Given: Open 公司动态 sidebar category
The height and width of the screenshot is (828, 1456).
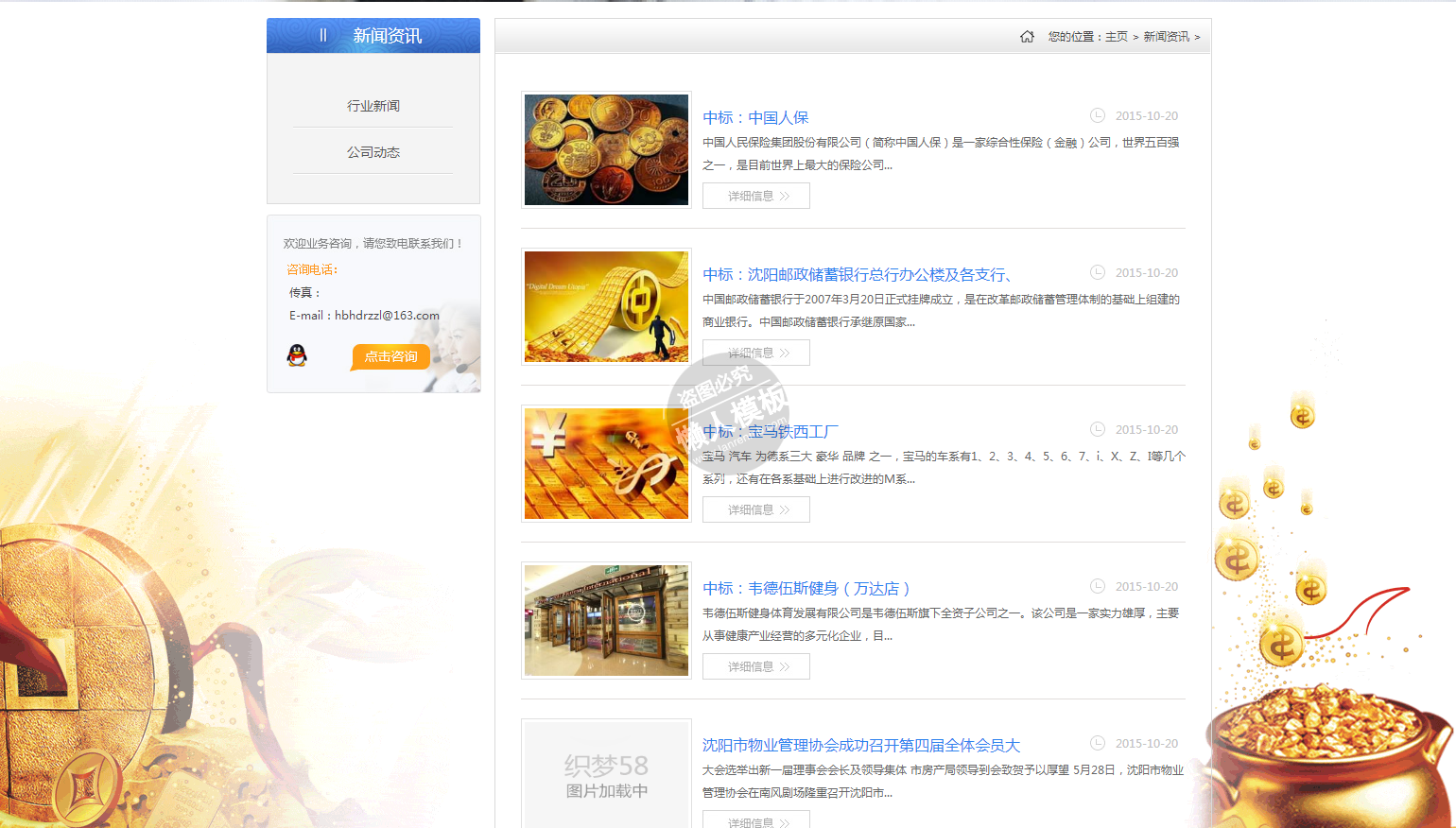Looking at the screenshot, I should (373, 152).
